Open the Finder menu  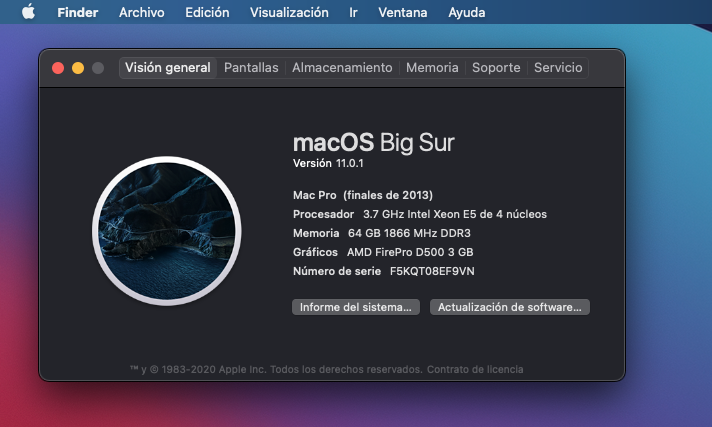(78, 12)
